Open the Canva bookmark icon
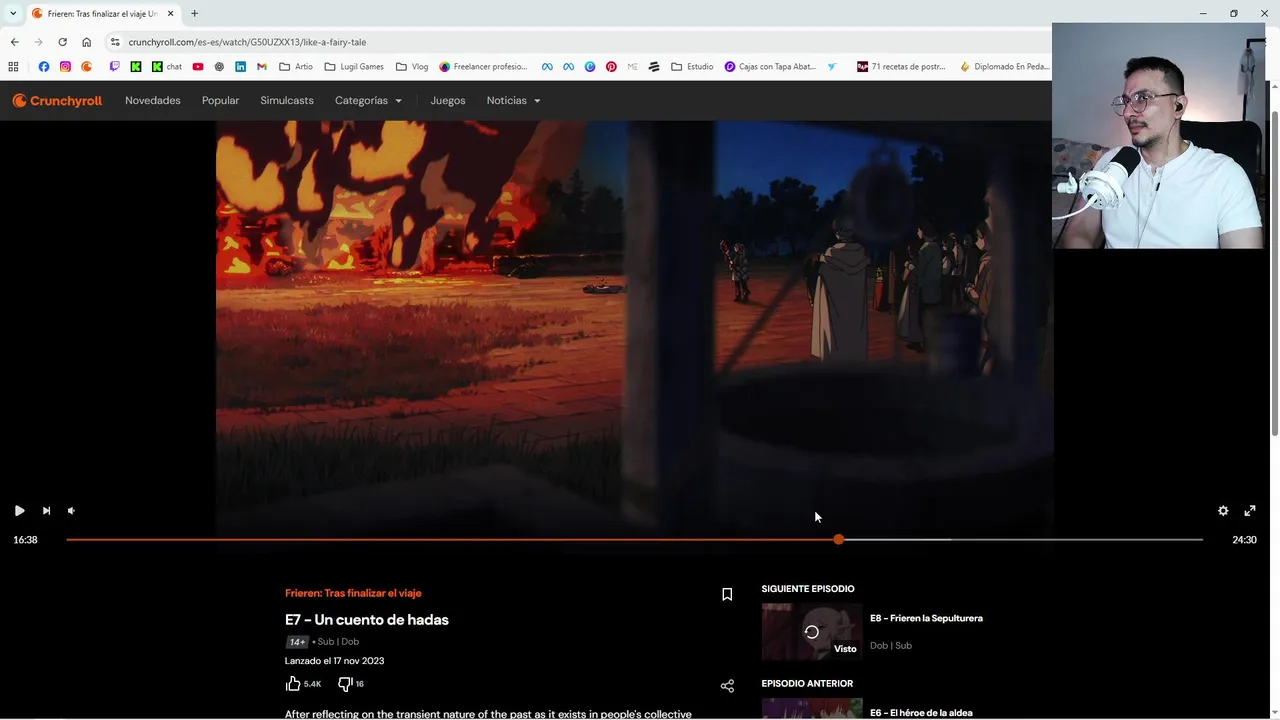This screenshot has width=1280, height=720. tap(590, 67)
